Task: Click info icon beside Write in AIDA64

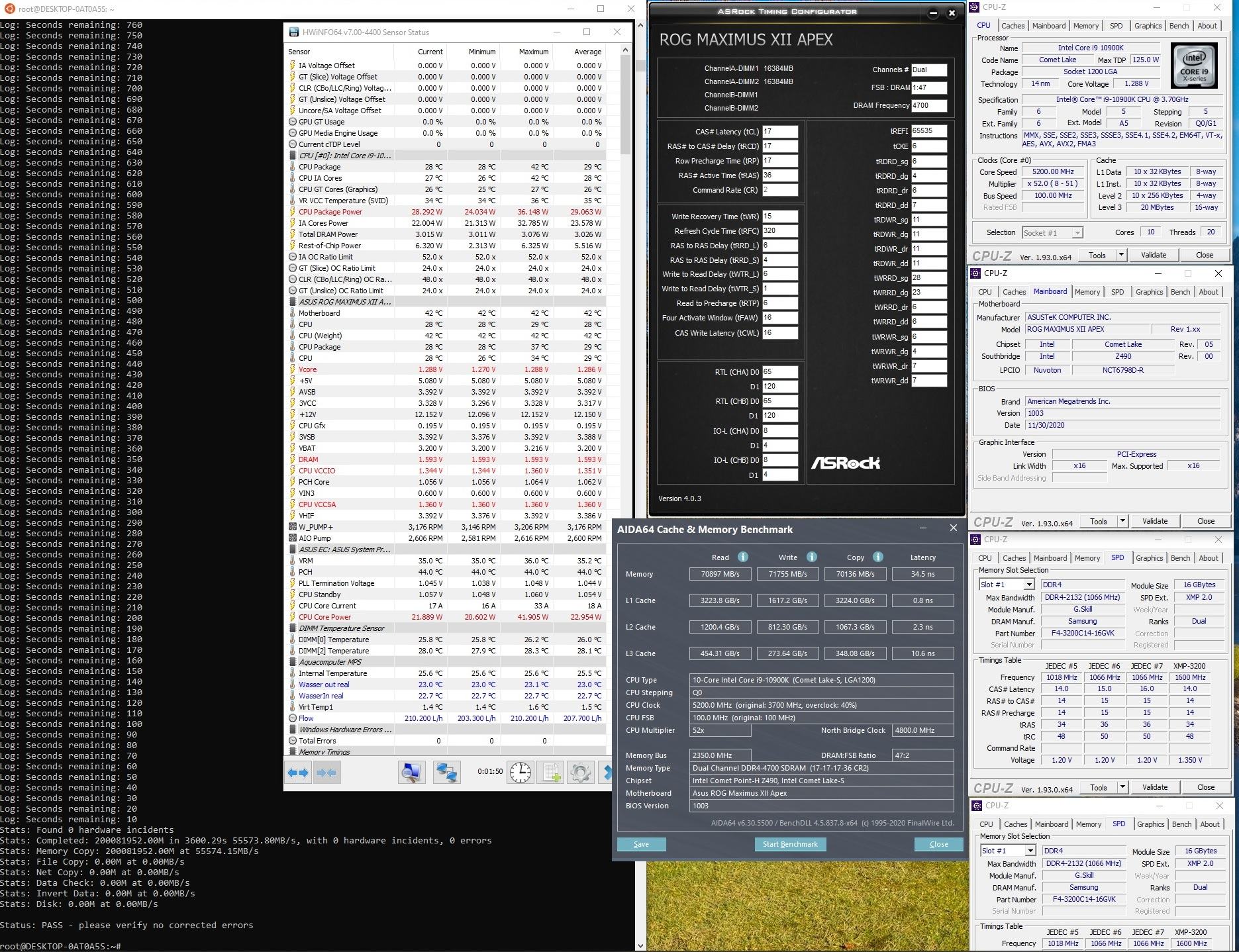Action: pos(811,557)
